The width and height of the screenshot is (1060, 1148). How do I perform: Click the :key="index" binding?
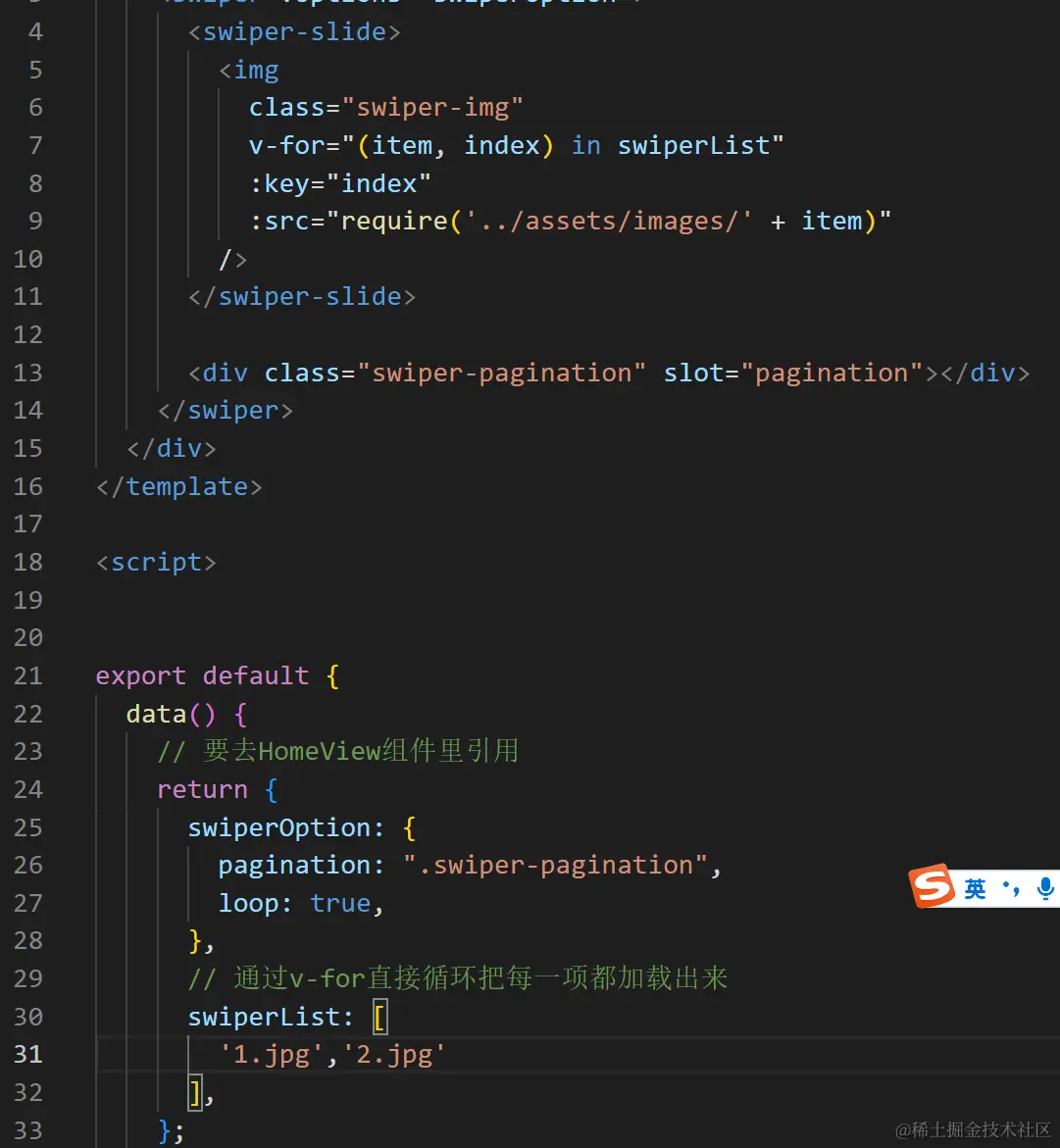340,183
